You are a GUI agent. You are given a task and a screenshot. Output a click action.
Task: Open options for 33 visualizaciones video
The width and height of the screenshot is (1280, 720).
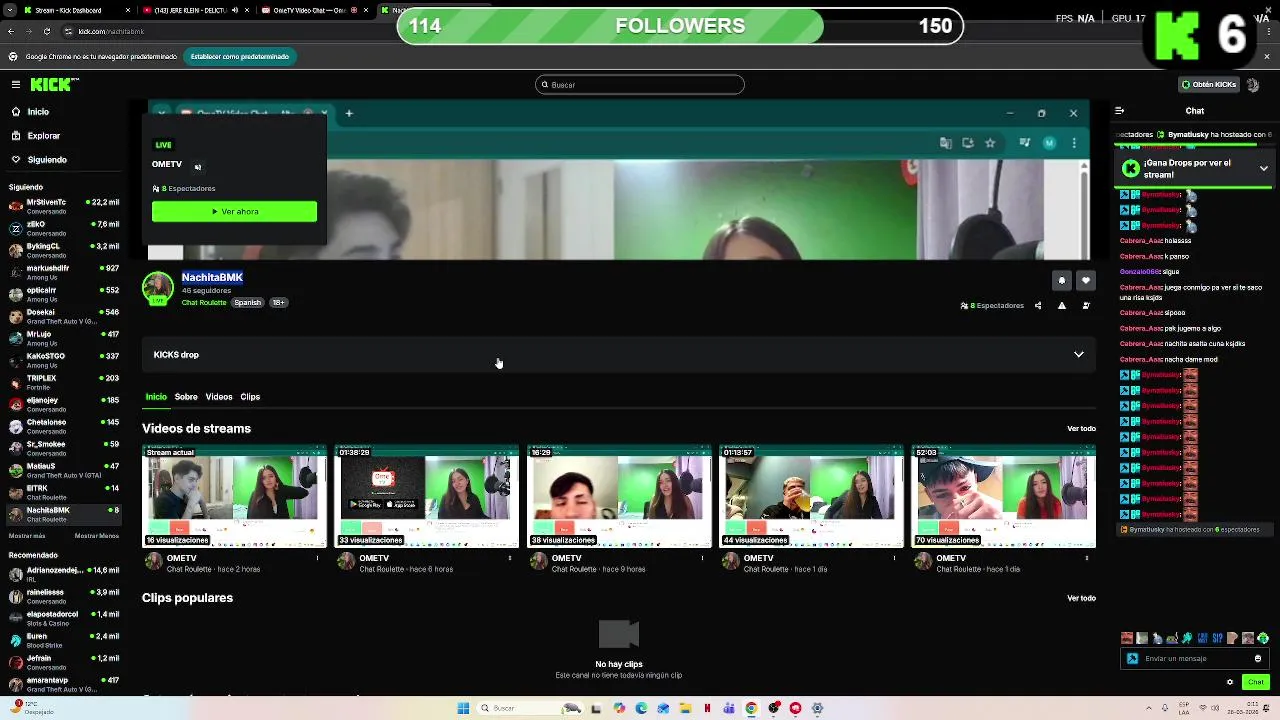[510, 558]
